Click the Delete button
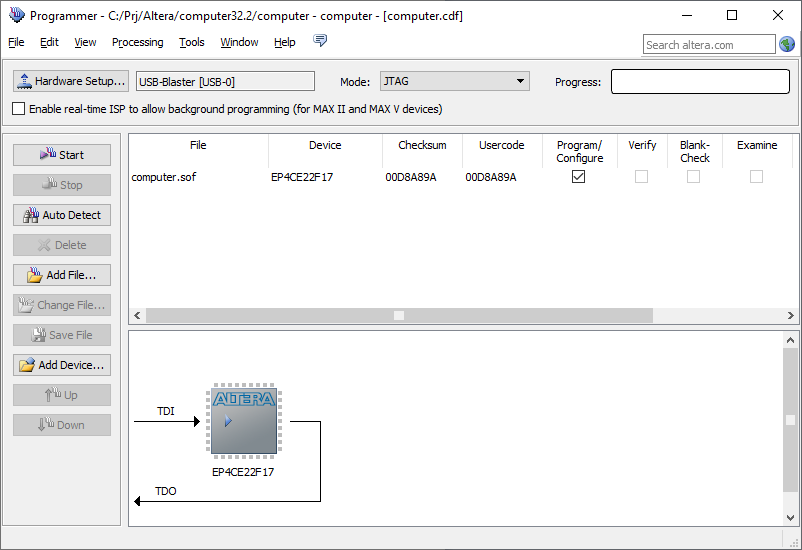802x550 pixels. [62, 245]
